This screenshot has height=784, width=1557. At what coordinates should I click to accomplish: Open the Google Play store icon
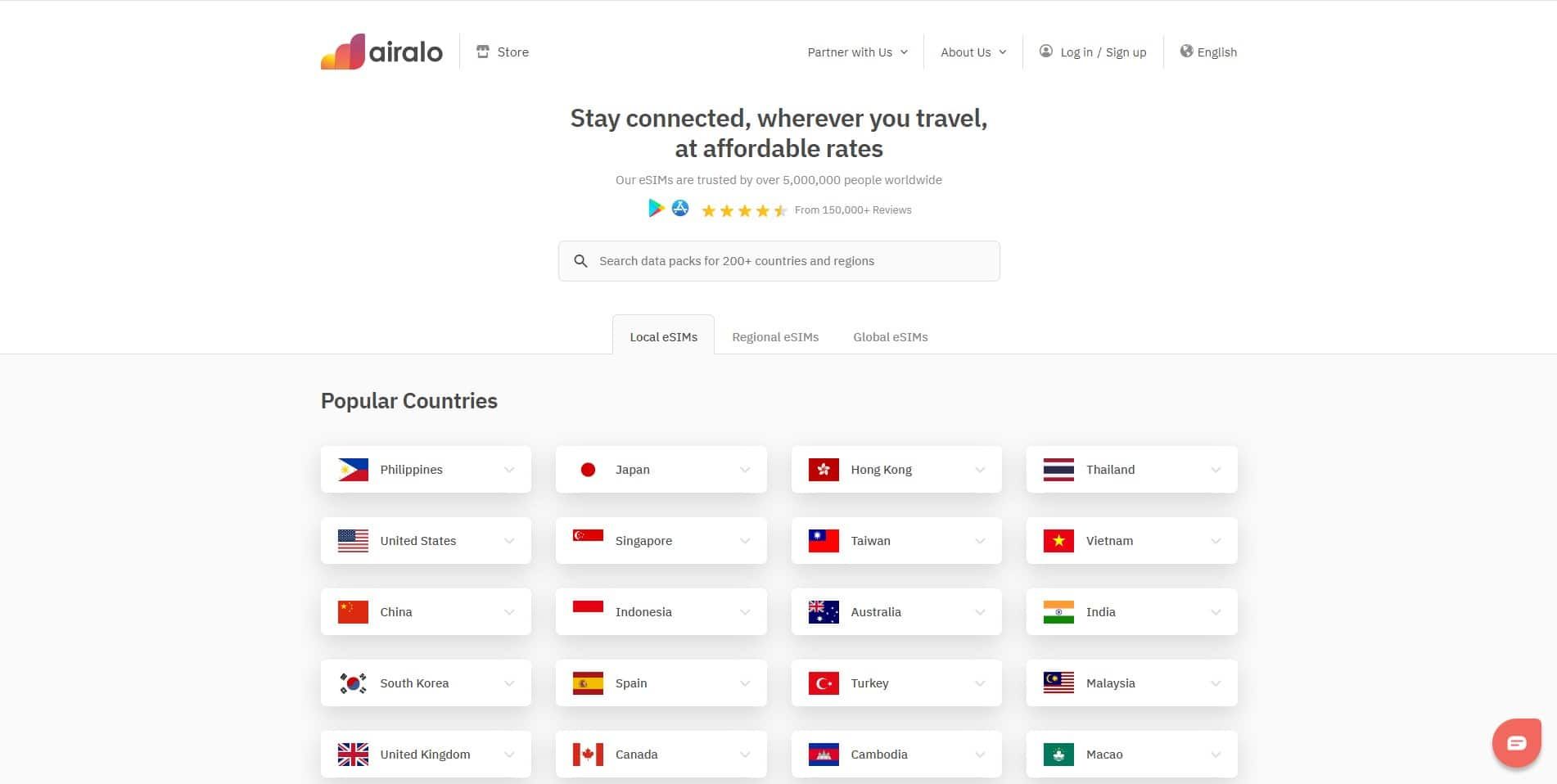(x=656, y=209)
